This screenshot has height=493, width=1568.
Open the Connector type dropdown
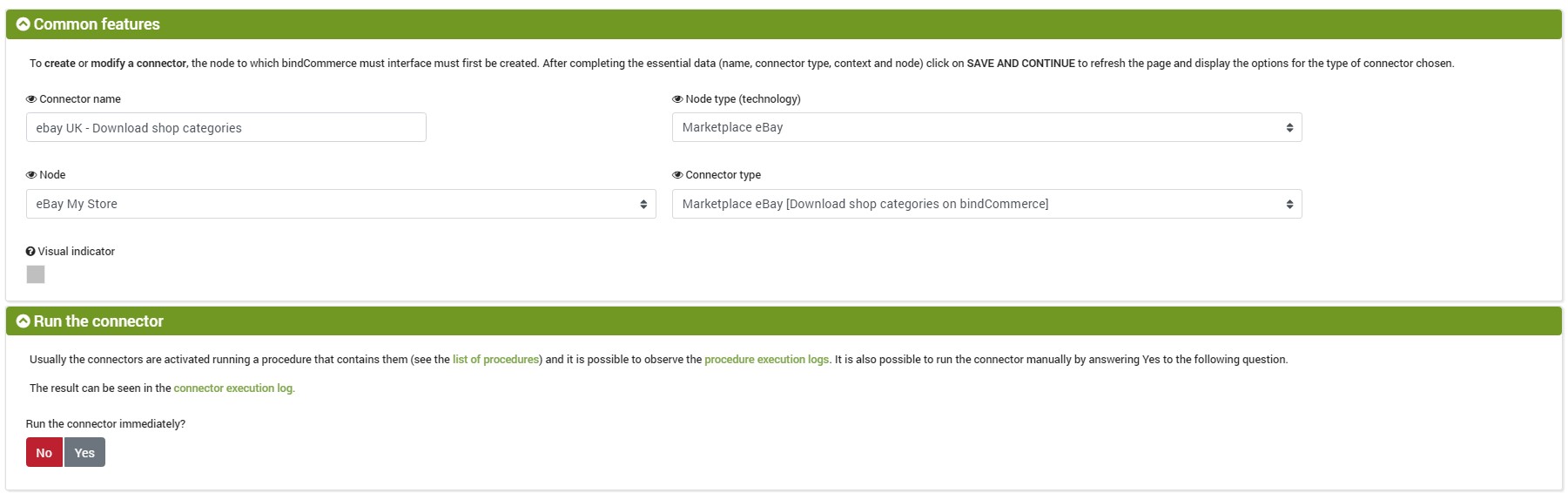click(986, 204)
